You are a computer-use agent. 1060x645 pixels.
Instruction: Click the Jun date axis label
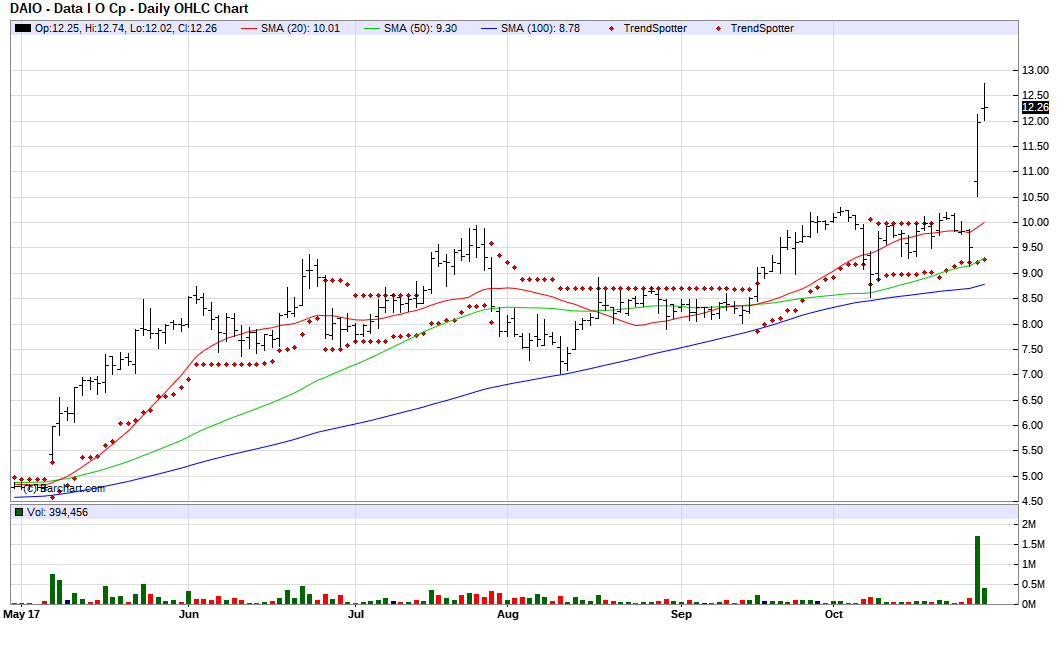click(x=189, y=615)
